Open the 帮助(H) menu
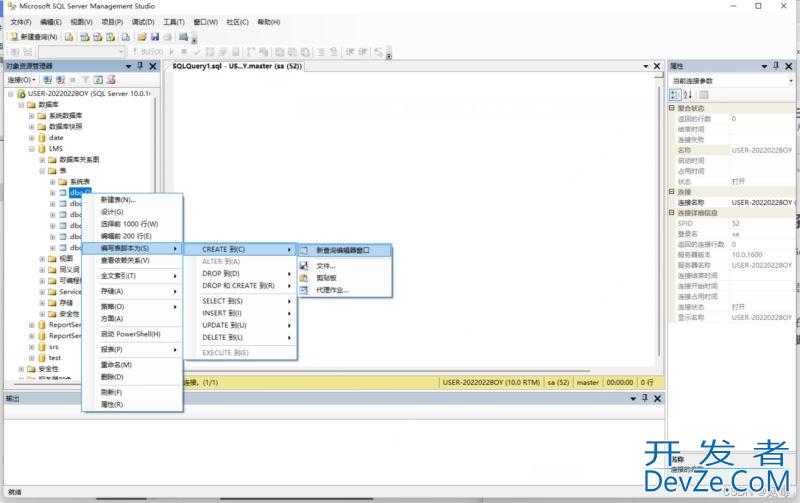Viewport: 800px width, 503px height. click(269, 22)
